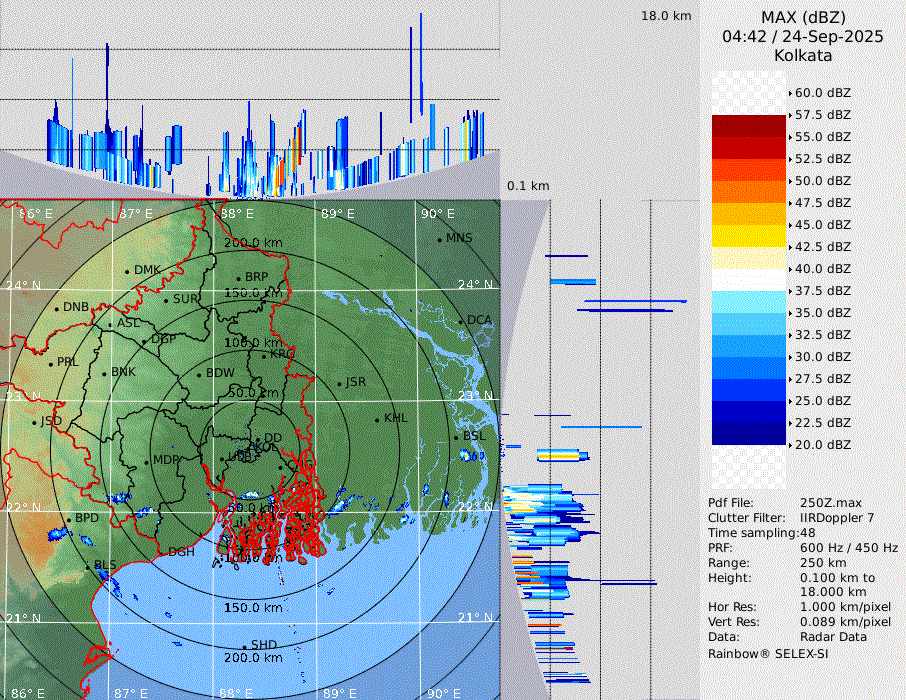The image size is (906, 700).
Task: Click the MNS station marker
Action: 439,239
